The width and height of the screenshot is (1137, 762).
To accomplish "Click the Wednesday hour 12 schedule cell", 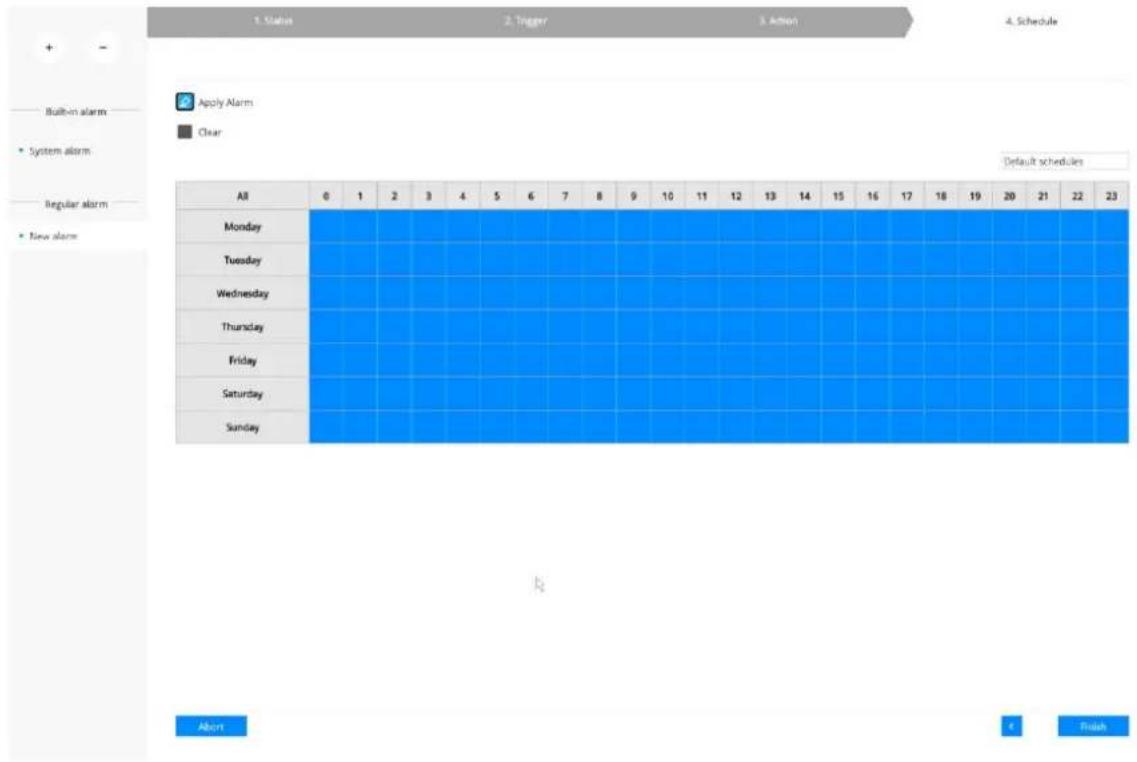I will [736, 294].
